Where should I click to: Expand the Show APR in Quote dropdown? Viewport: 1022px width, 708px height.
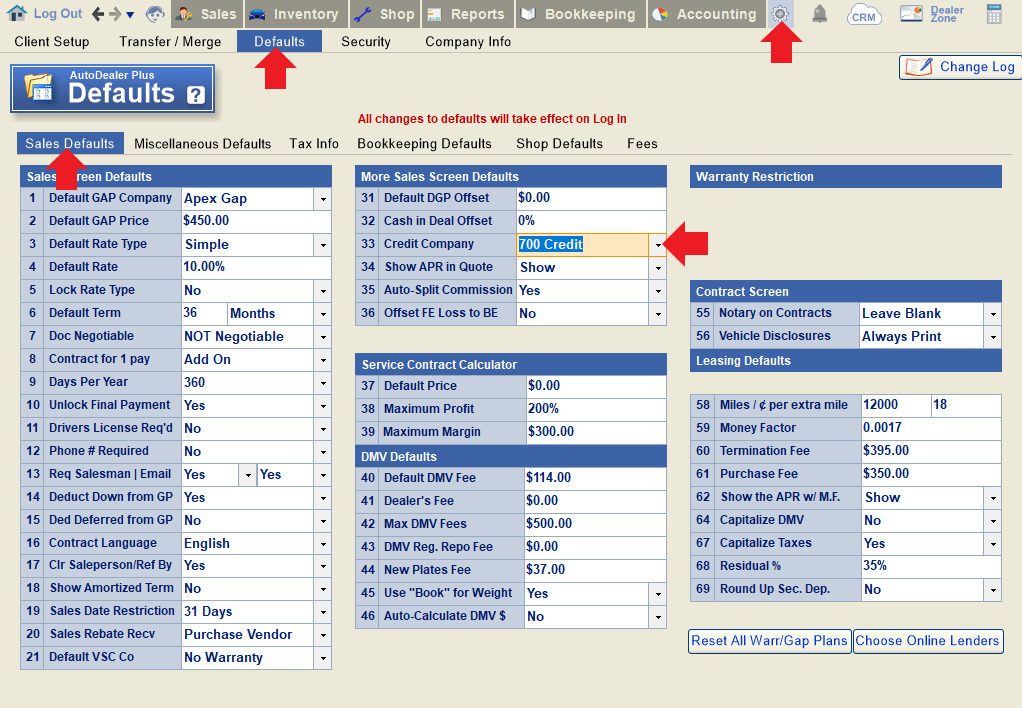coord(658,267)
